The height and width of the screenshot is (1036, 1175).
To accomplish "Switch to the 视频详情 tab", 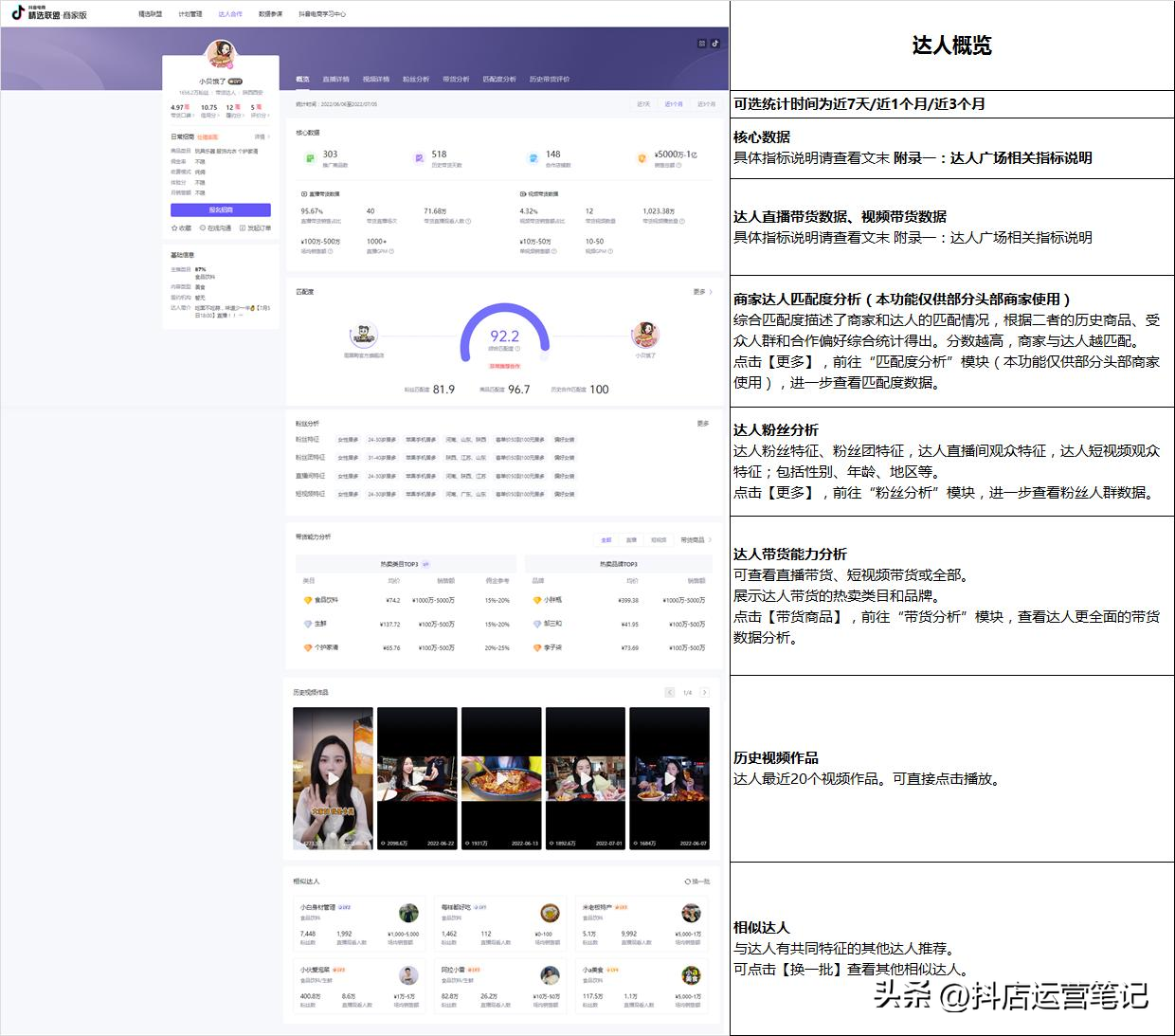I will [376, 79].
